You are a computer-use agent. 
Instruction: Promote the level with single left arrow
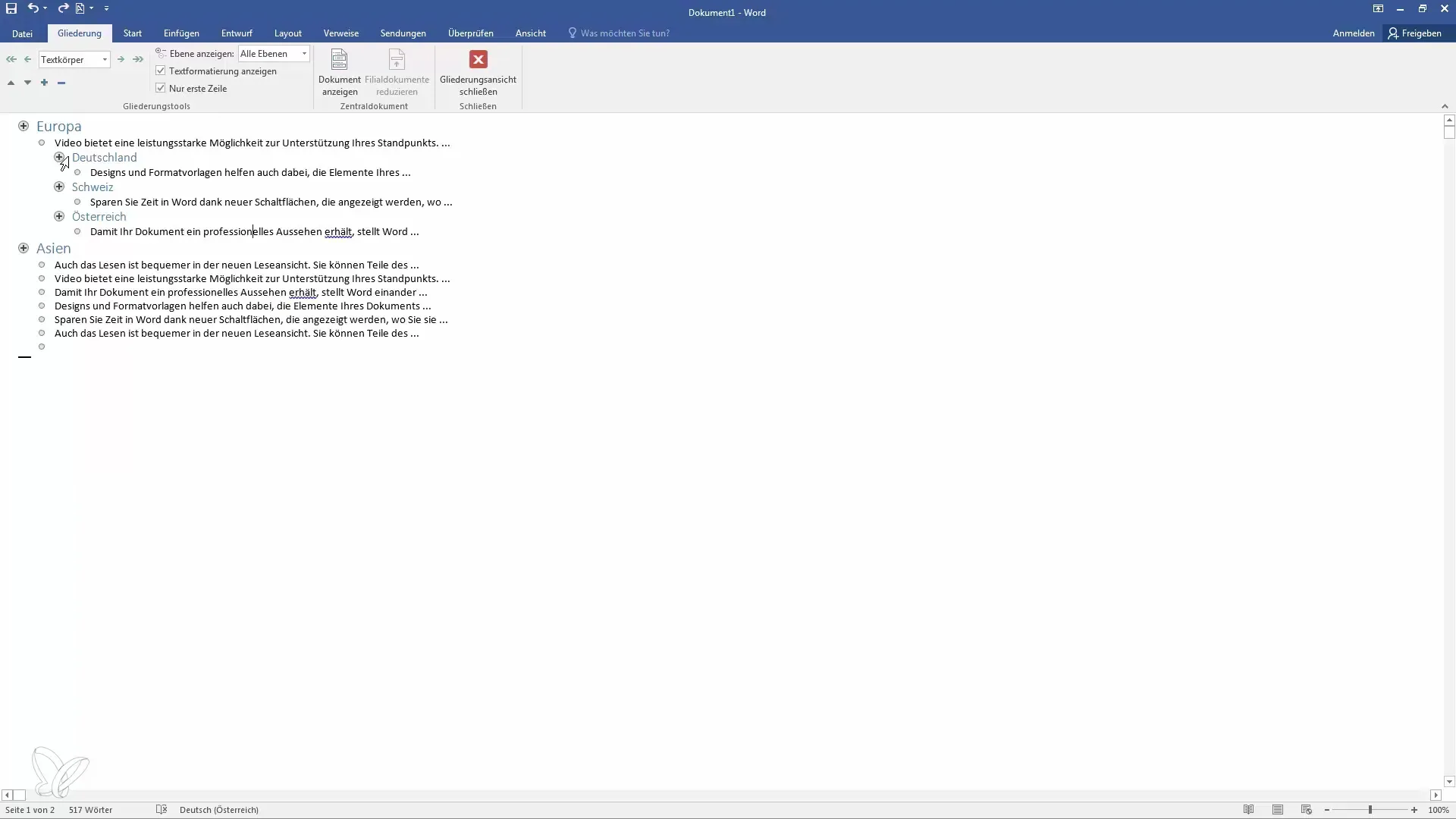tap(28, 59)
